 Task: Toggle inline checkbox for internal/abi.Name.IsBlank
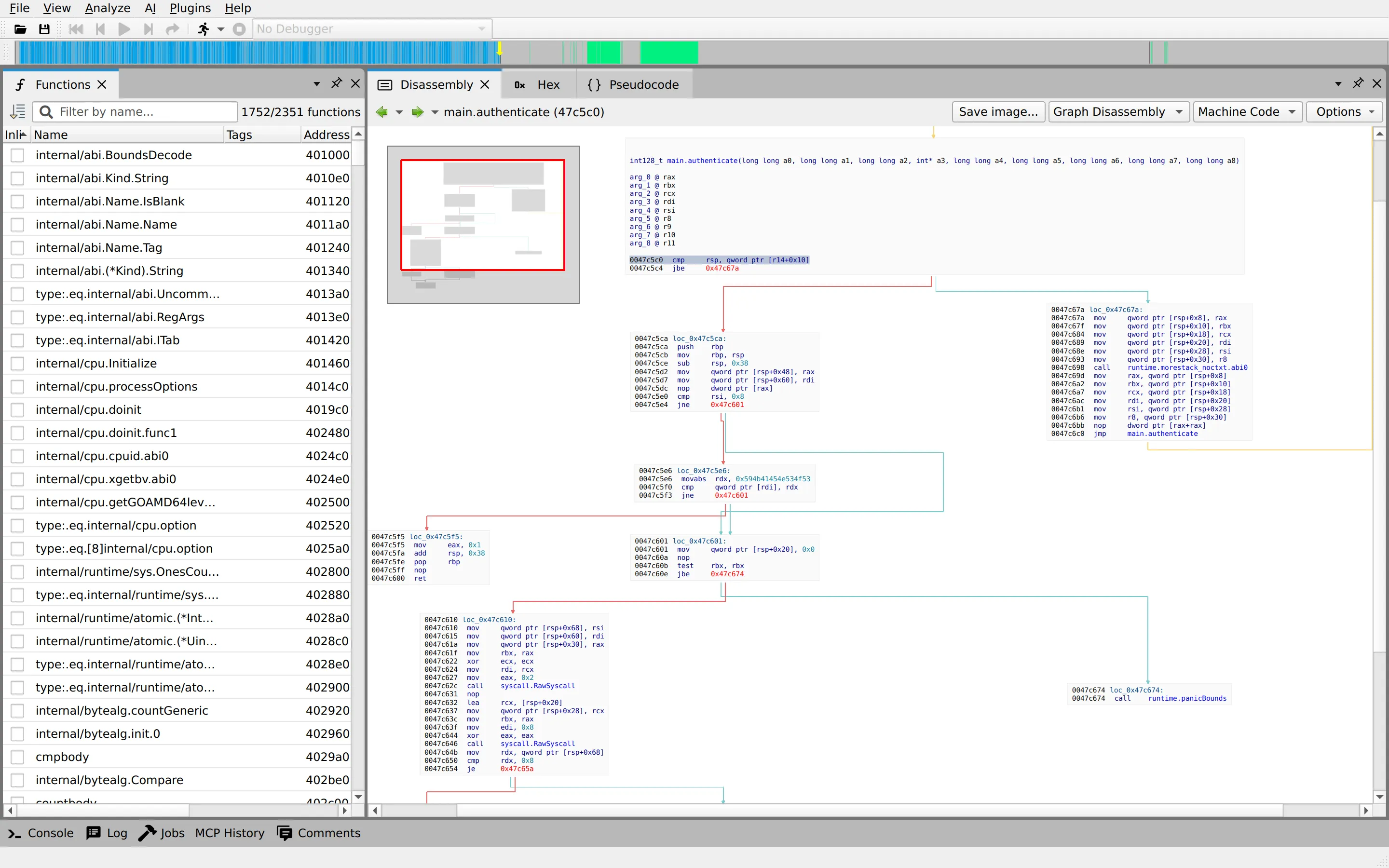(x=18, y=202)
